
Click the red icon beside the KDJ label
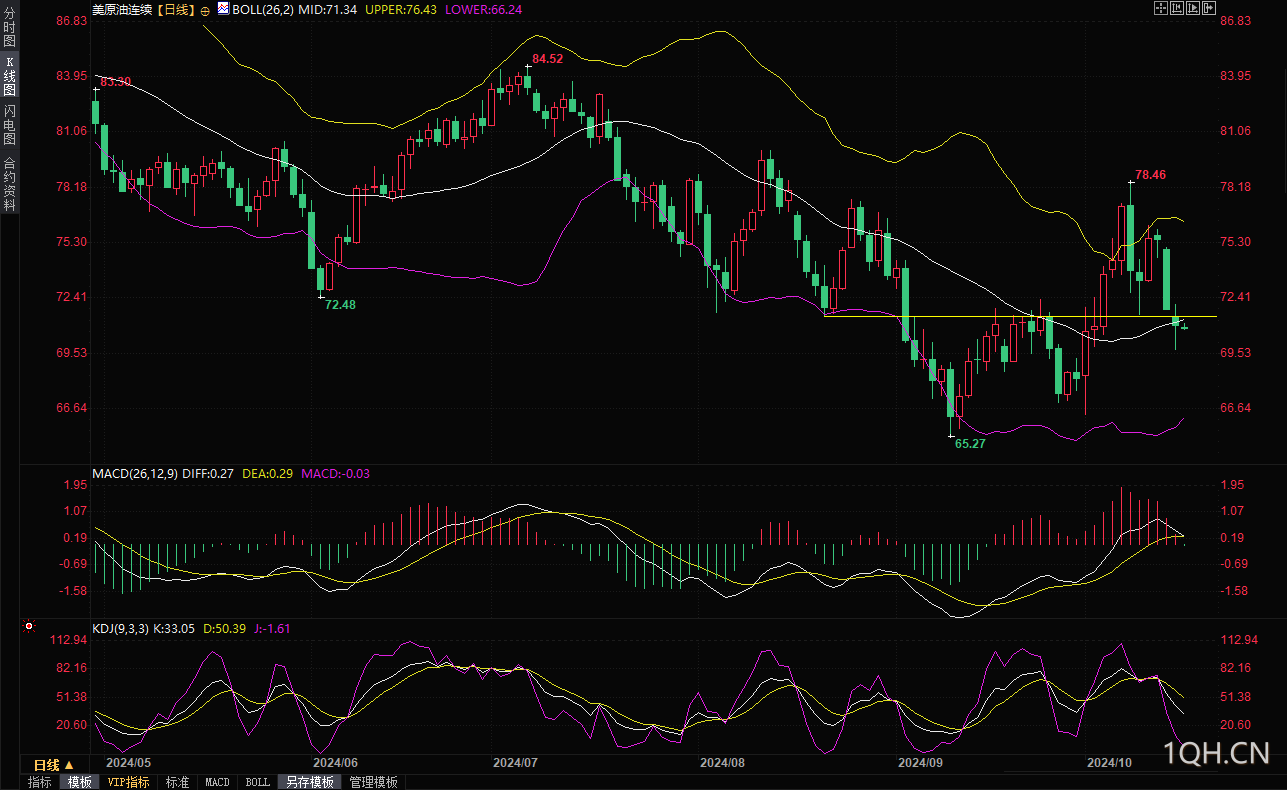(28, 627)
